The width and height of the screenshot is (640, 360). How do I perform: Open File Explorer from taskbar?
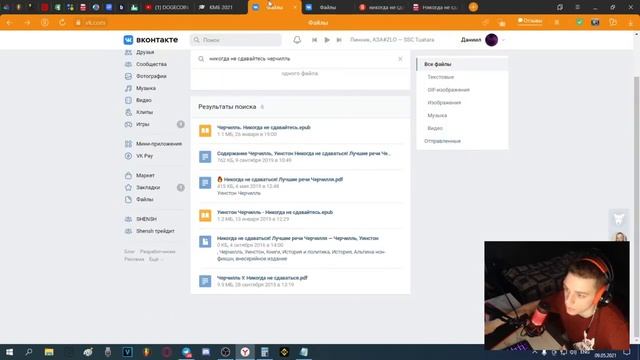coord(49,352)
